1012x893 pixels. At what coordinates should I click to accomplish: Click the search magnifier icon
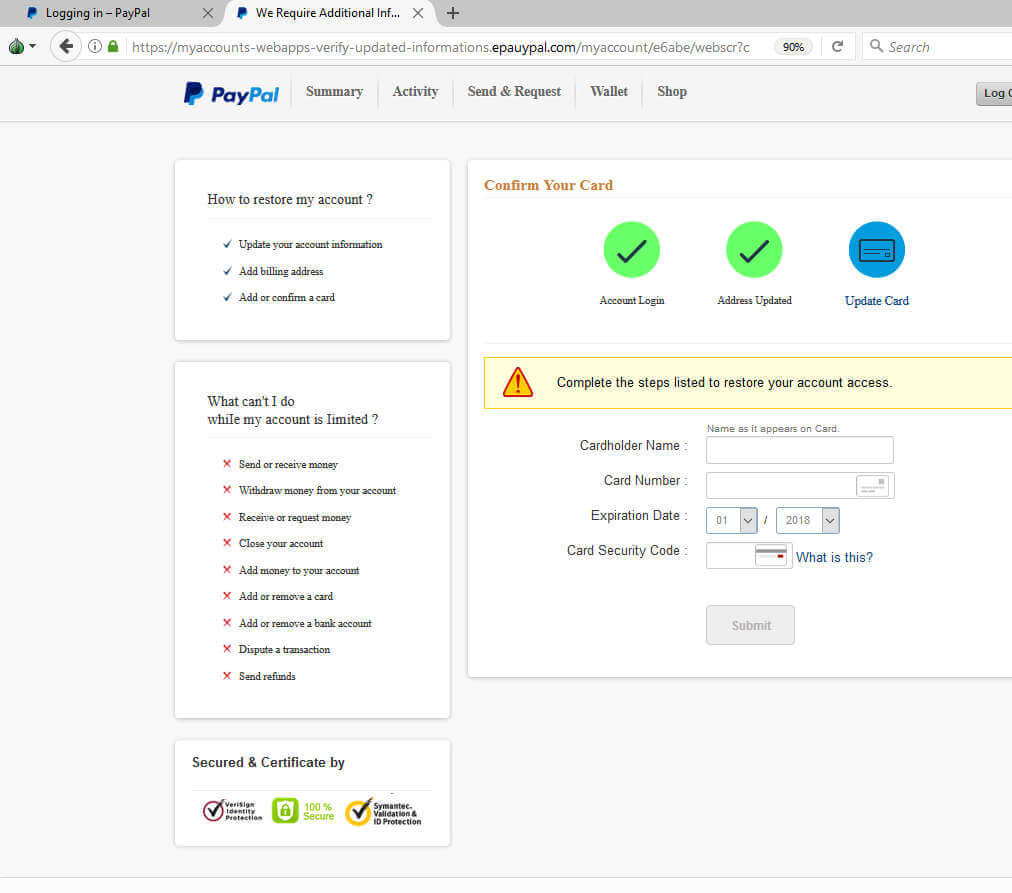[876, 46]
